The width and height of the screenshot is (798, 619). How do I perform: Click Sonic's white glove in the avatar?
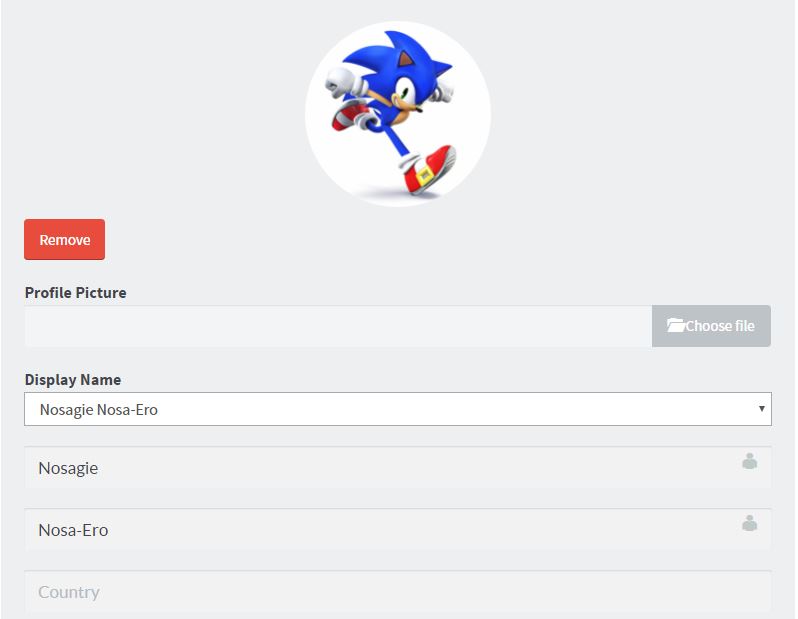point(340,82)
